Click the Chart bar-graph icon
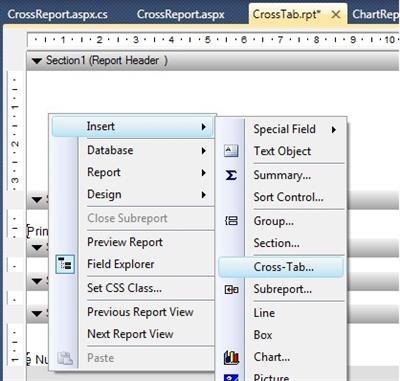Viewport: 400px width, 381px height. [x=231, y=357]
